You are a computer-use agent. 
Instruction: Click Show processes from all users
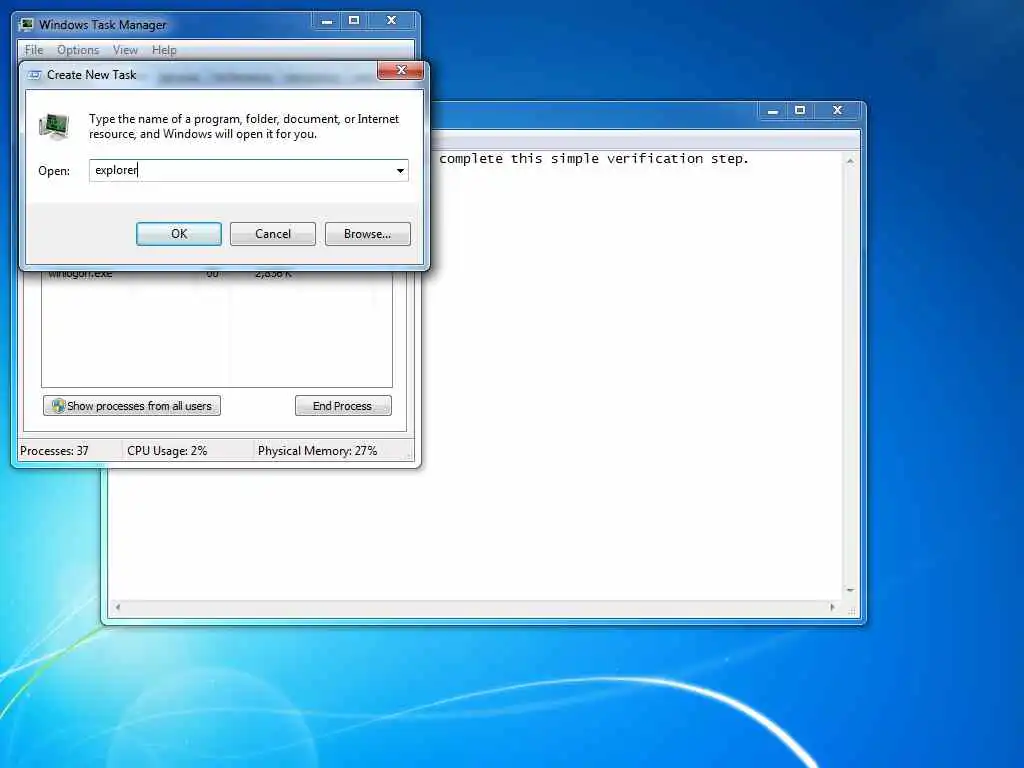(x=132, y=406)
